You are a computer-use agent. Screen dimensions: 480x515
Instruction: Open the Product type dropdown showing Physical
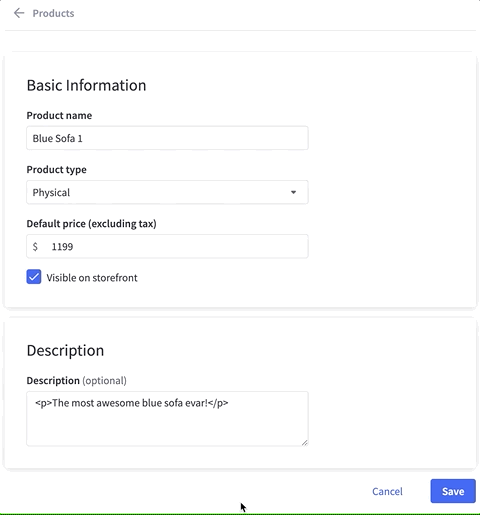pos(167,192)
